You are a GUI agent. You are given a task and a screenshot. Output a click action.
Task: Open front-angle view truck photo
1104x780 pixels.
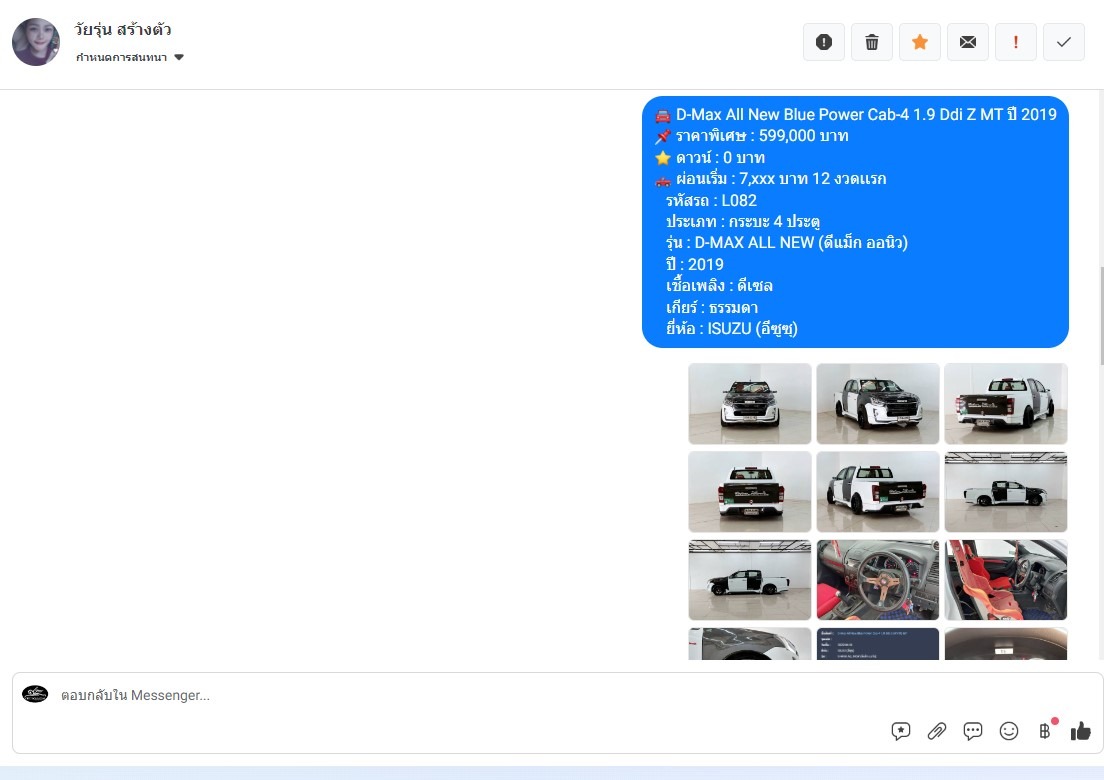click(878, 403)
